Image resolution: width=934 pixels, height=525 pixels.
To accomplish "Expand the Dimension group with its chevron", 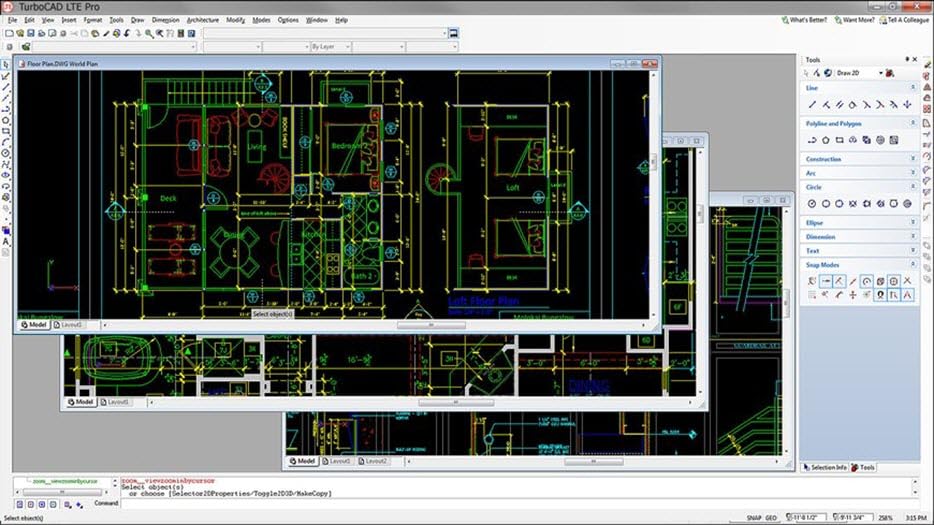I will pos(913,237).
